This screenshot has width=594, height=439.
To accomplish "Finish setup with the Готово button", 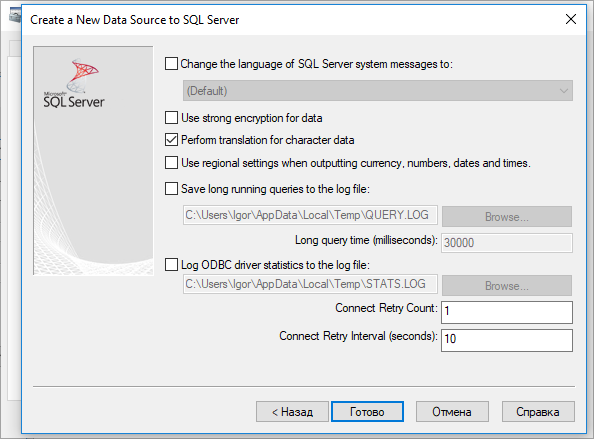I will (367, 412).
